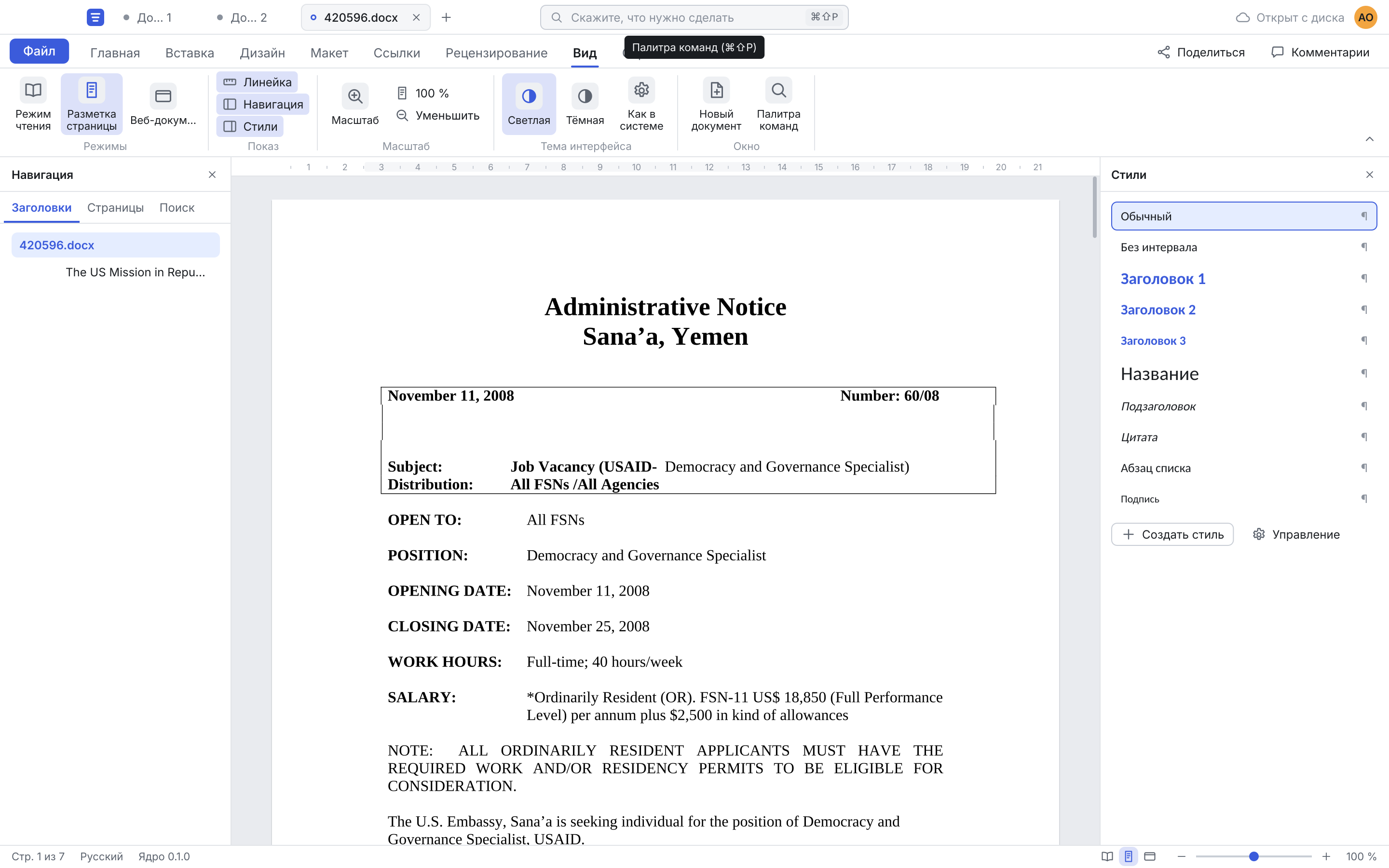1389x868 pixels.
Task: Switch to Web document view
Action: coord(163,104)
